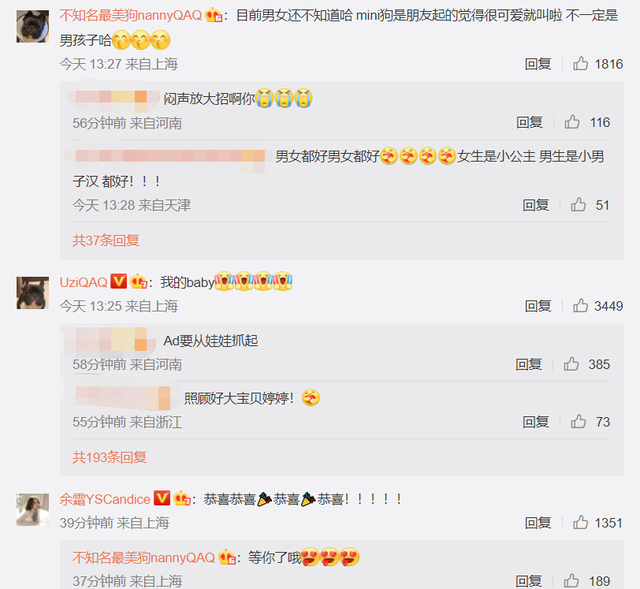Image resolution: width=640 pixels, height=589 pixels.
Task: Reply to the 闷声放大招啊你 comment
Action: coord(529,122)
